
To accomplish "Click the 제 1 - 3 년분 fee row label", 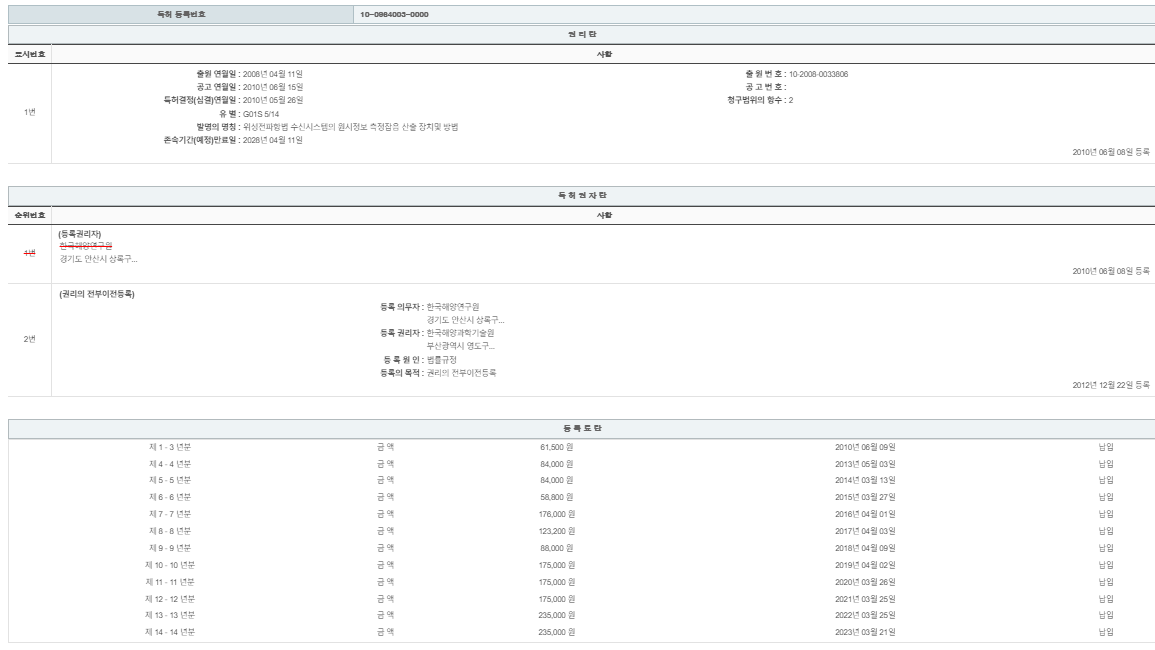I will pos(169,447).
